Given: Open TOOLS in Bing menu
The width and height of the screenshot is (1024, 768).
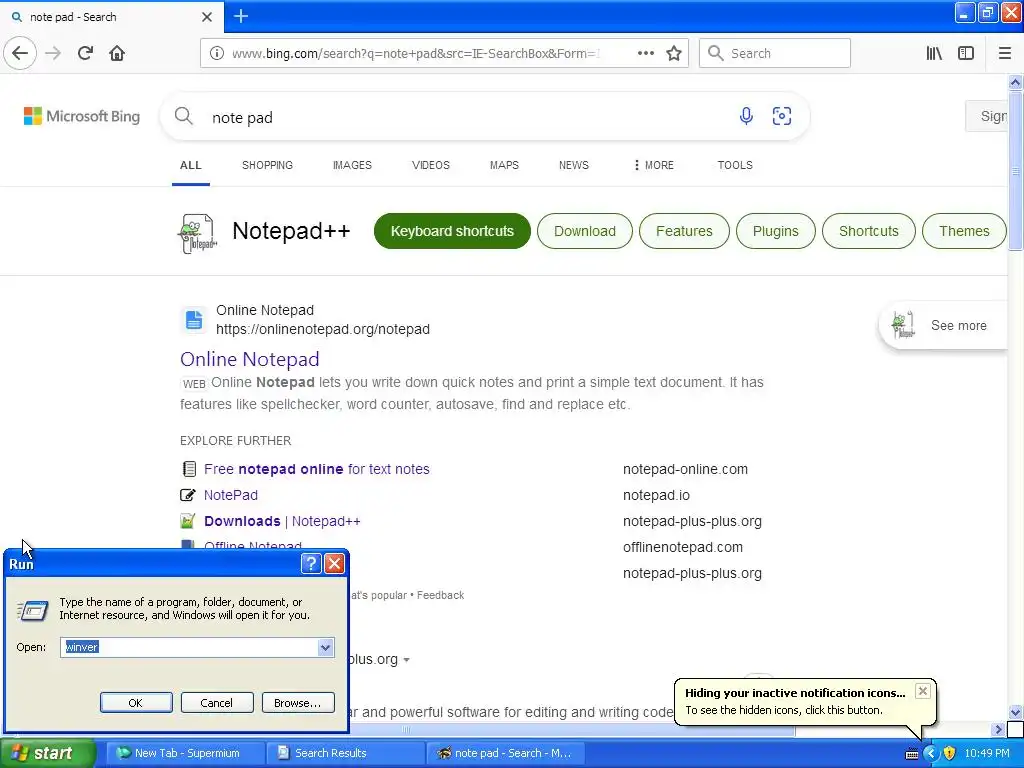Looking at the screenshot, I should [735, 165].
